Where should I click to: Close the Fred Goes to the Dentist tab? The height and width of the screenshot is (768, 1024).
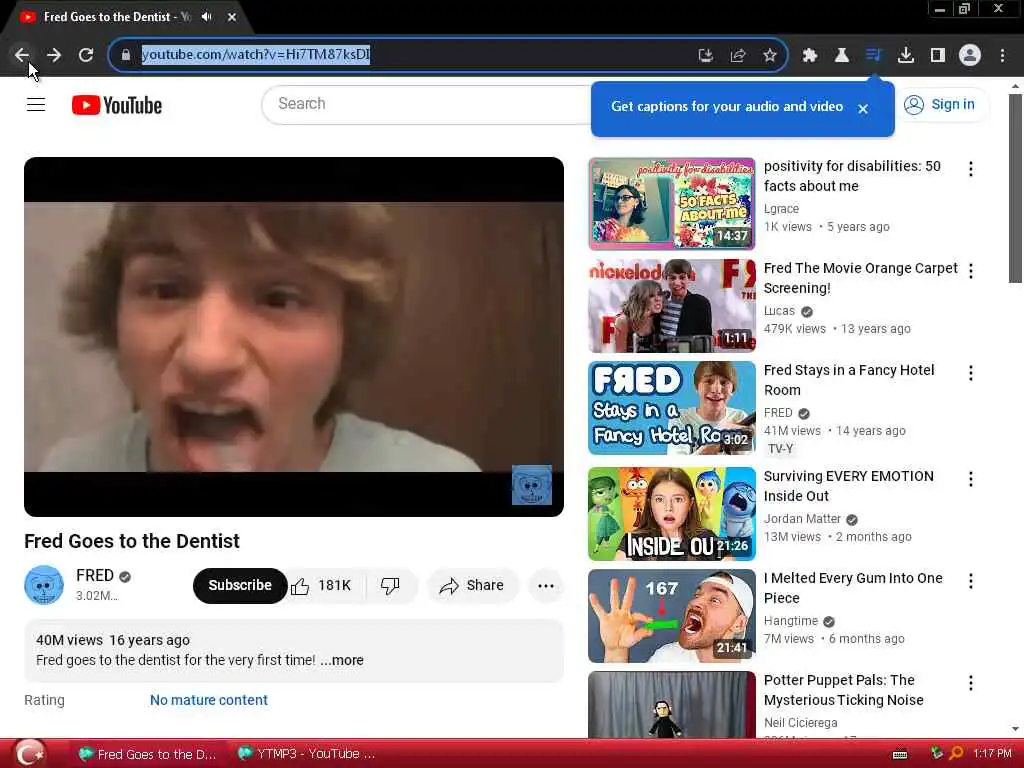coord(232,17)
